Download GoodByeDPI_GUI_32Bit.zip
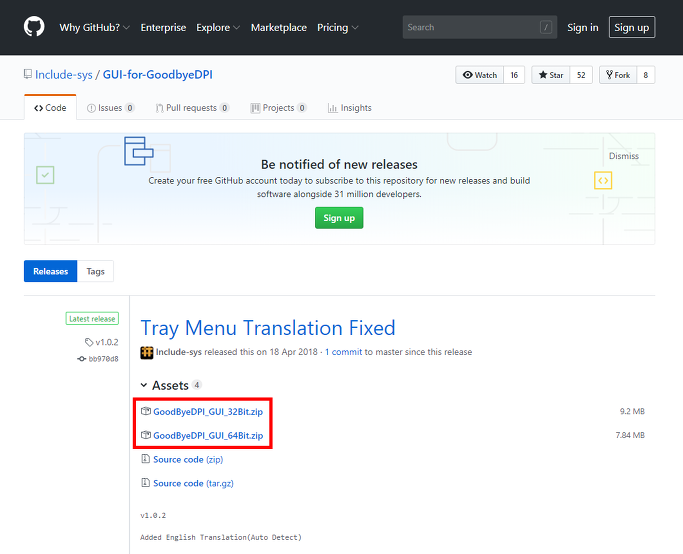 [x=208, y=412]
